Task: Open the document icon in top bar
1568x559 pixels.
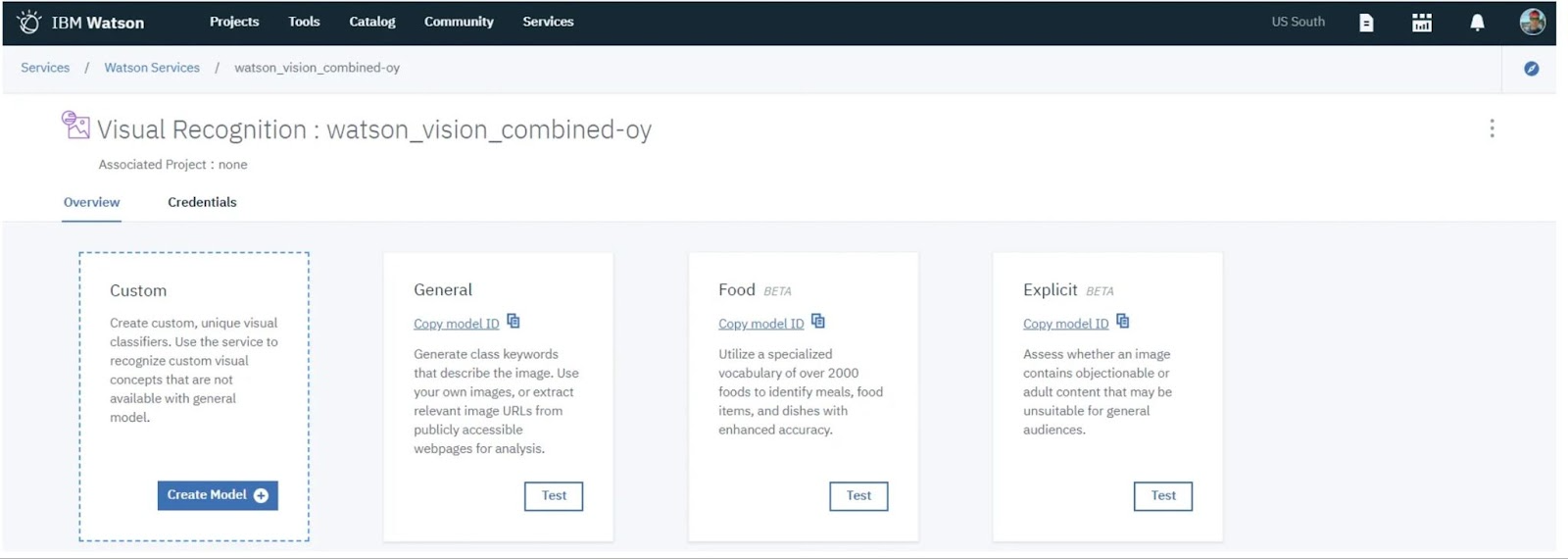Action: click(1366, 23)
